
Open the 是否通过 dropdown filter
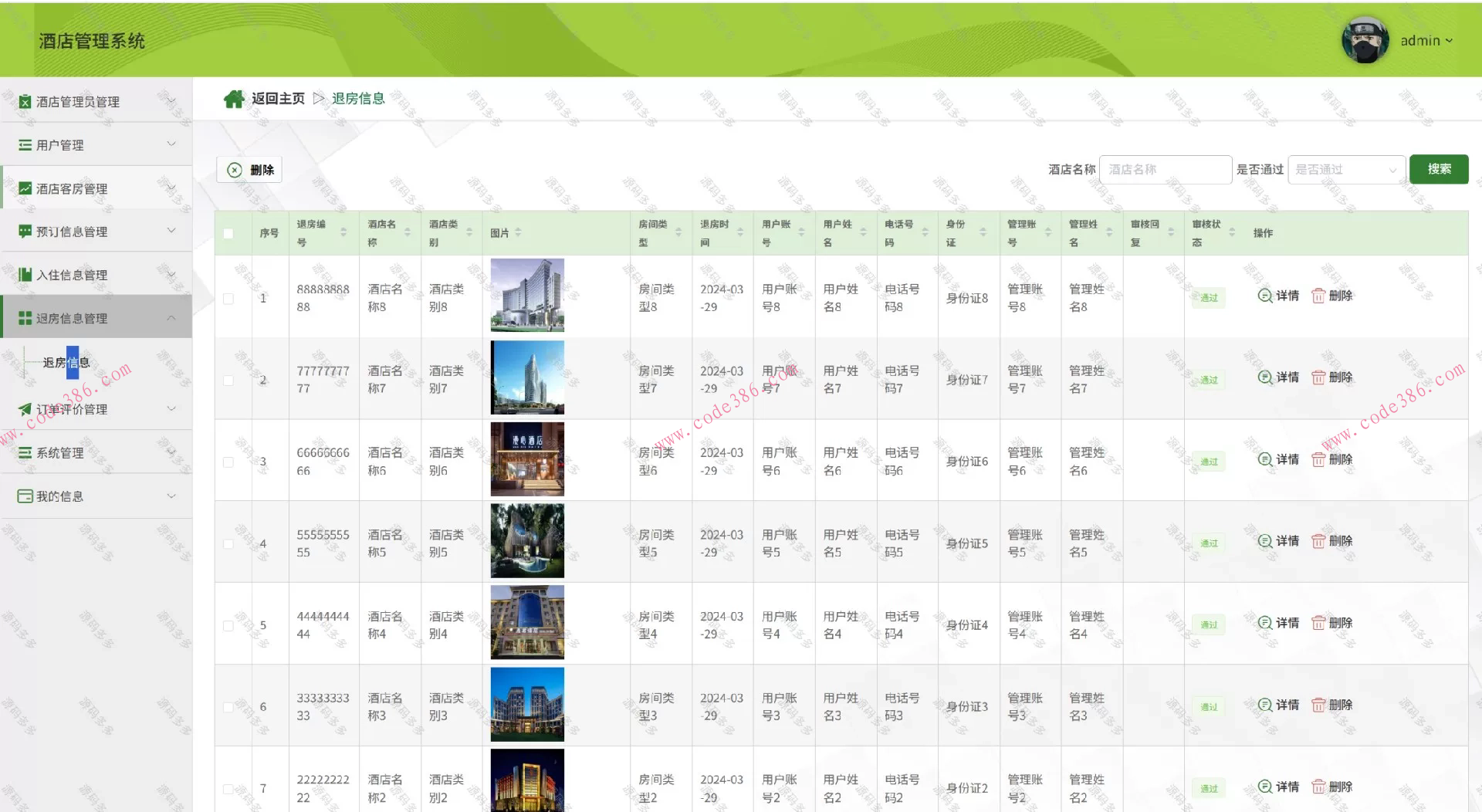tap(1345, 170)
